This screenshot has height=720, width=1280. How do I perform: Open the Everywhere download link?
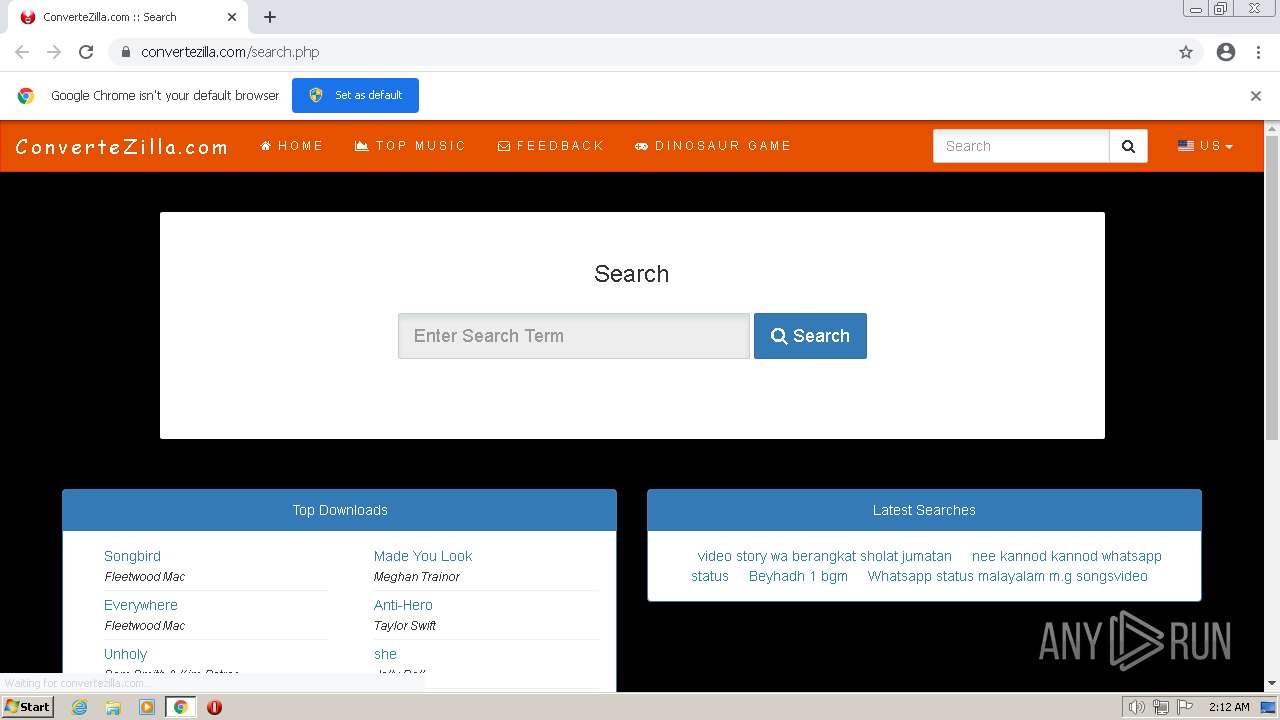(141, 605)
